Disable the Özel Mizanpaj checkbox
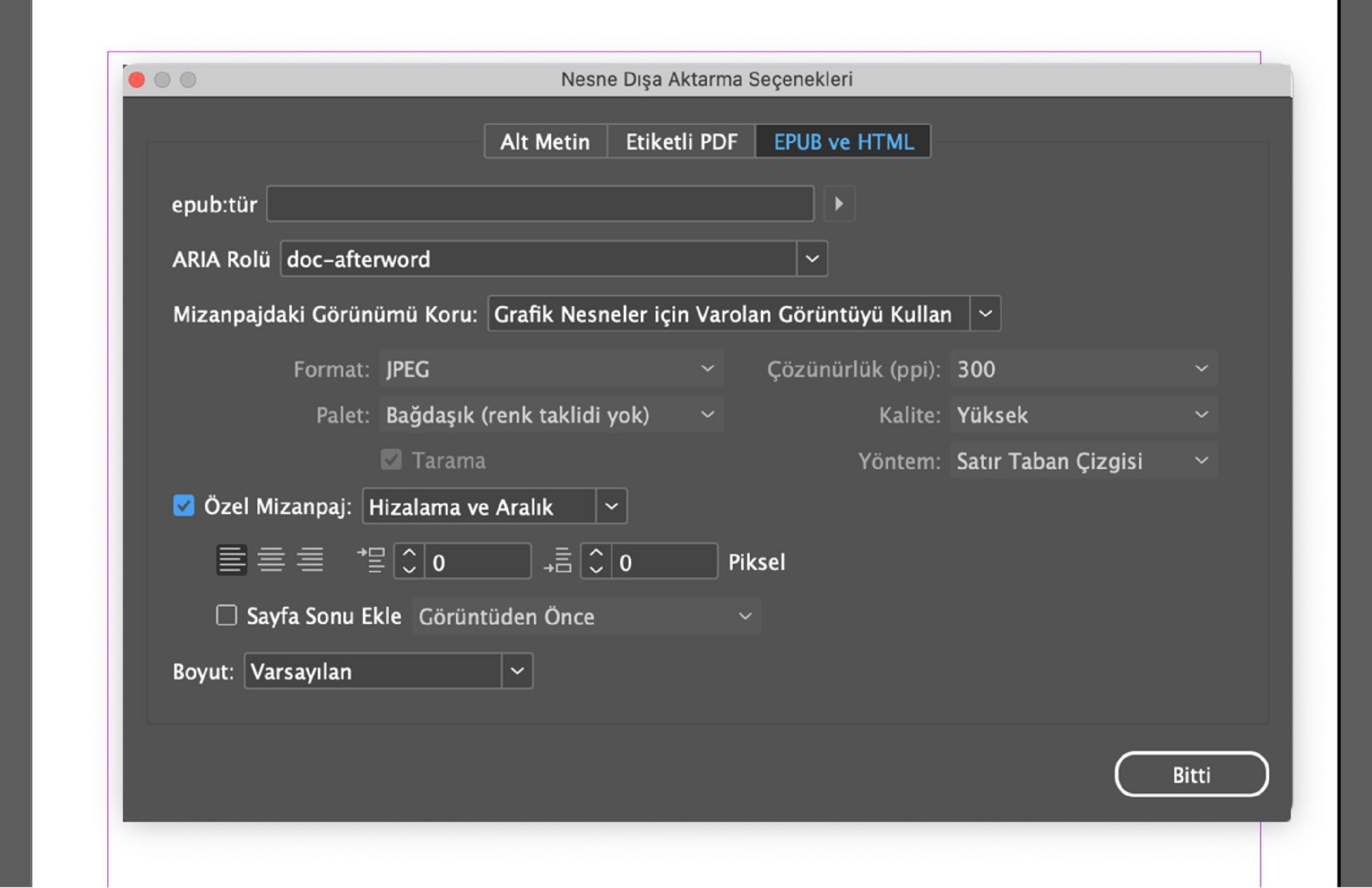This screenshot has height=888, width=1372. pos(184,506)
